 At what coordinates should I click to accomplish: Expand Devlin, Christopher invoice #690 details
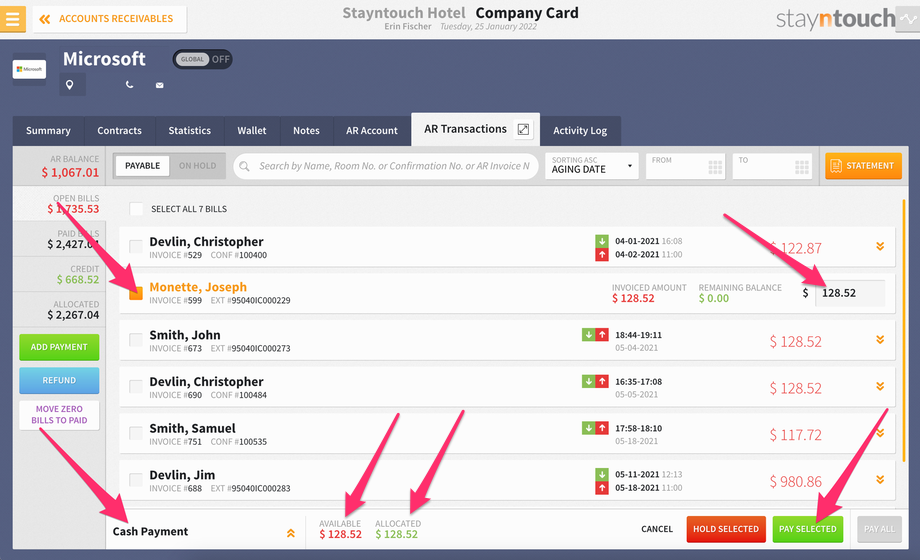coord(880,386)
